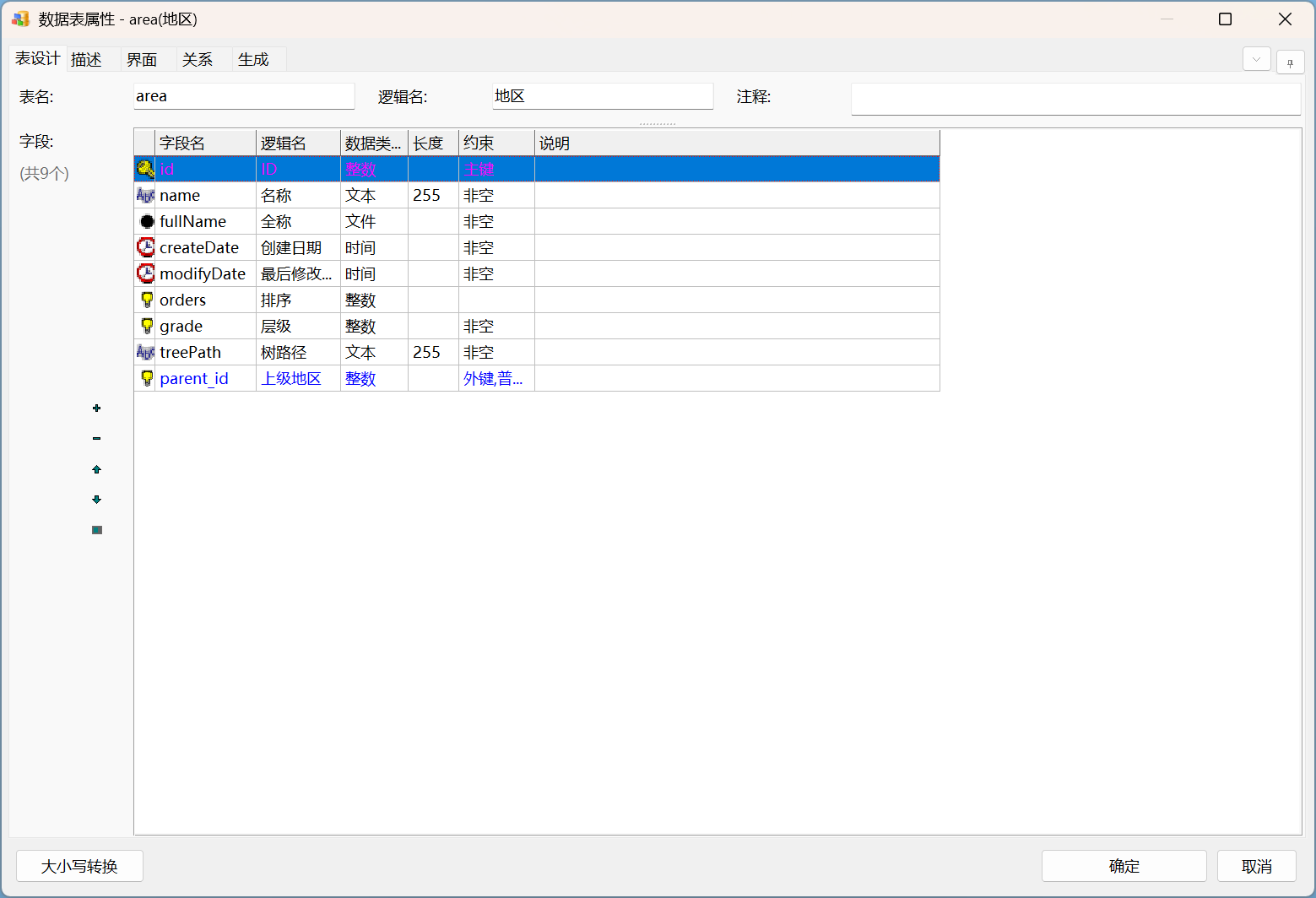Click the integer icon beside orders
The width and height of the screenshot is (1316, 898).
[146, 300]
